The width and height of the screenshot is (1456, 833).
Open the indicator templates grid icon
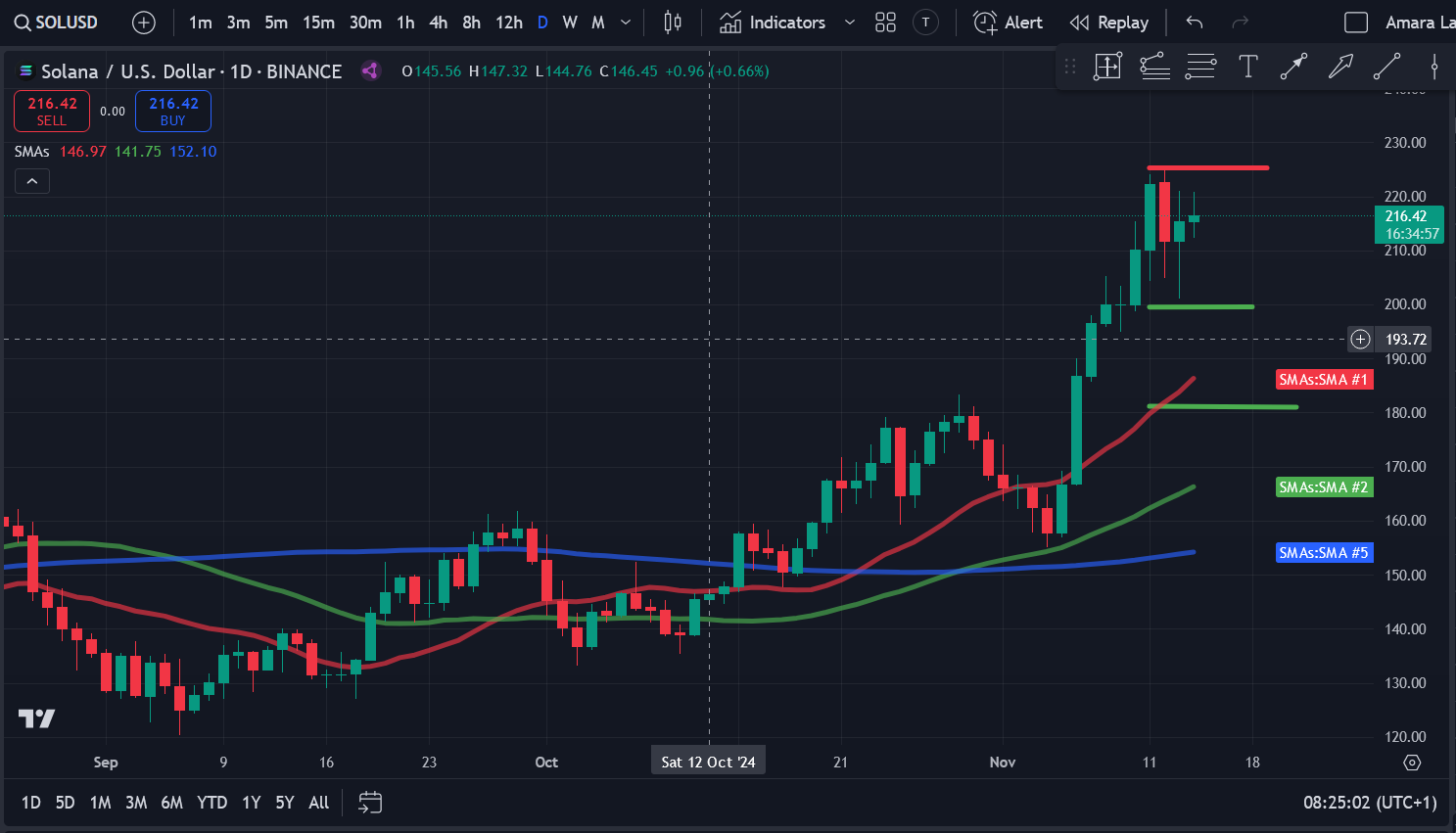tap(885, 23)
